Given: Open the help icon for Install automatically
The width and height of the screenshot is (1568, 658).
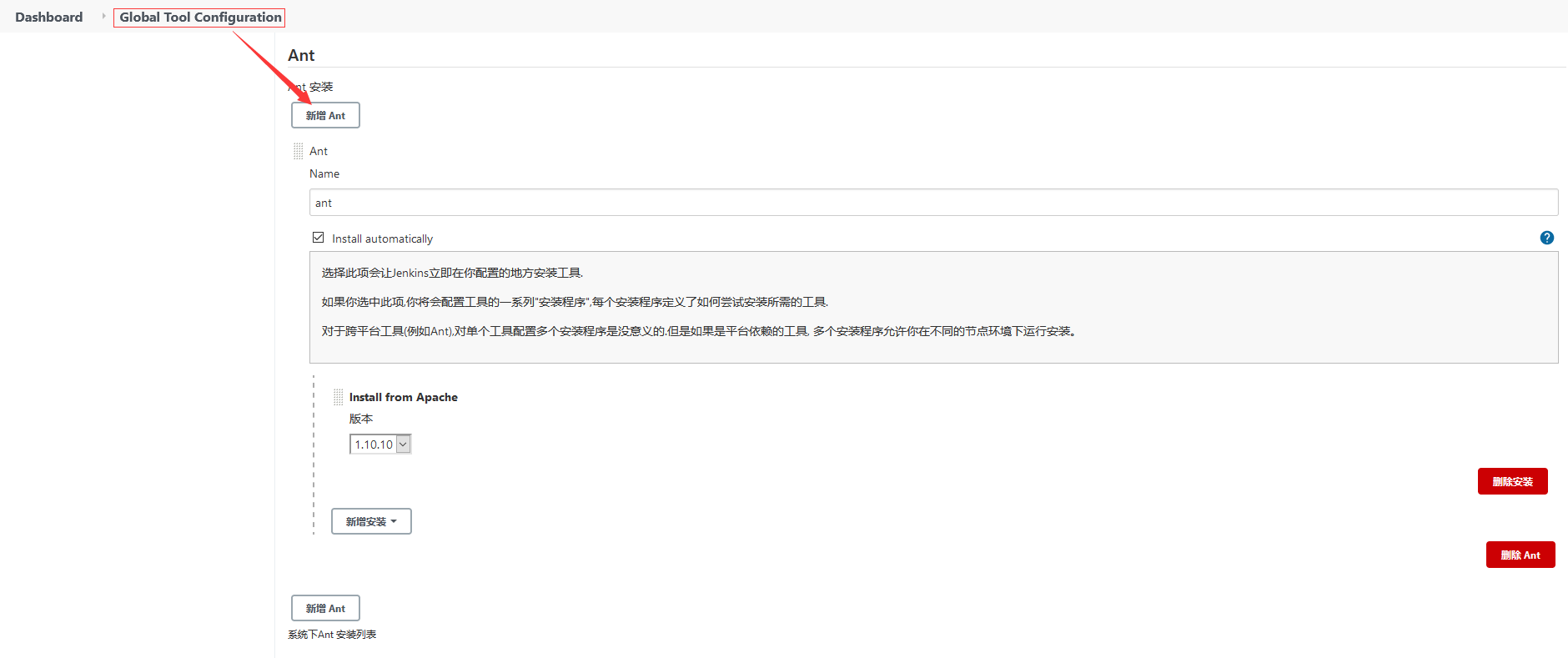Looking at the screenshot, I should point(1546,238).
